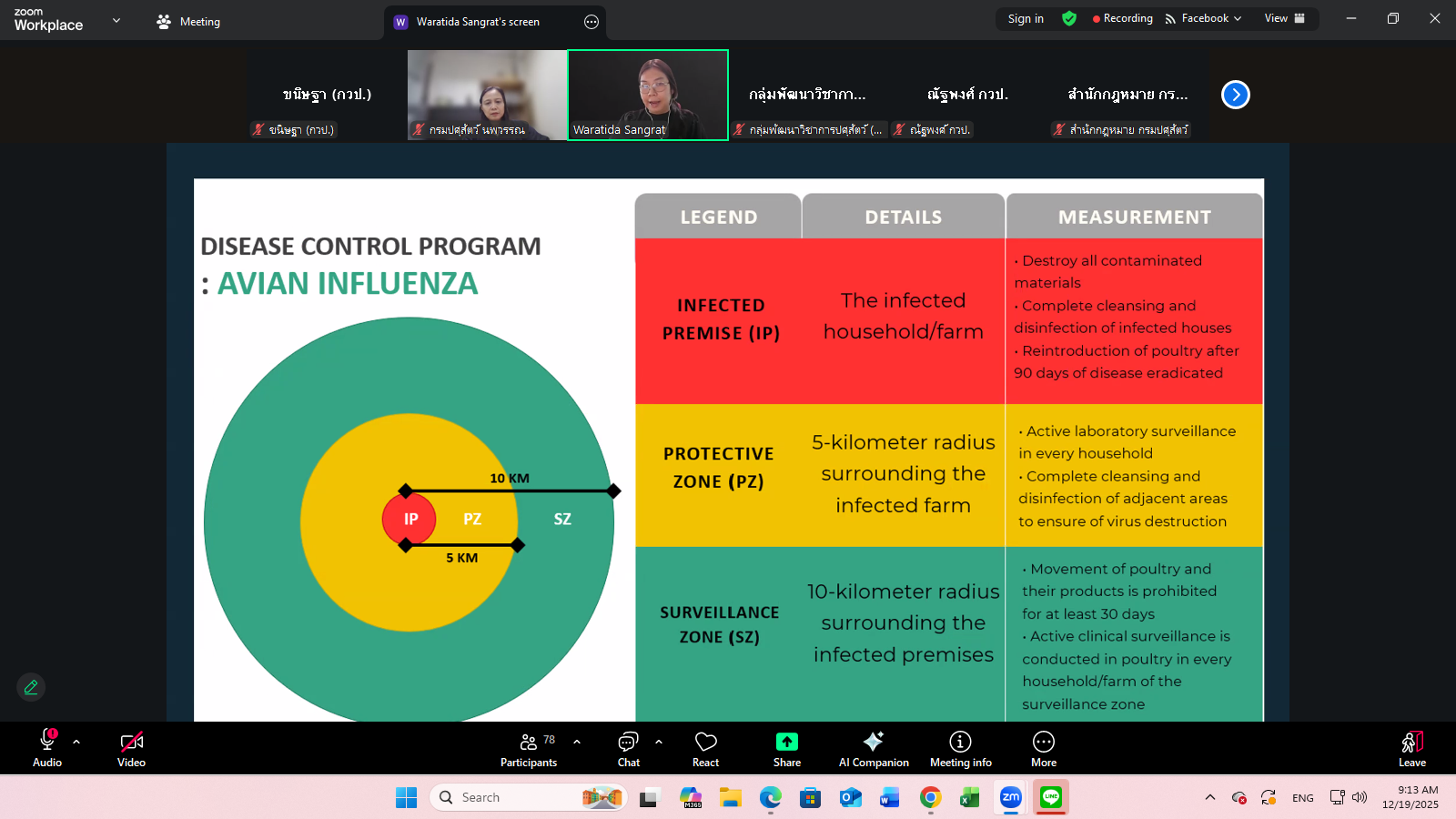Viewport: 1456px width, 819px height.
Task: Leave the meeting
Action: (1411, 749)
